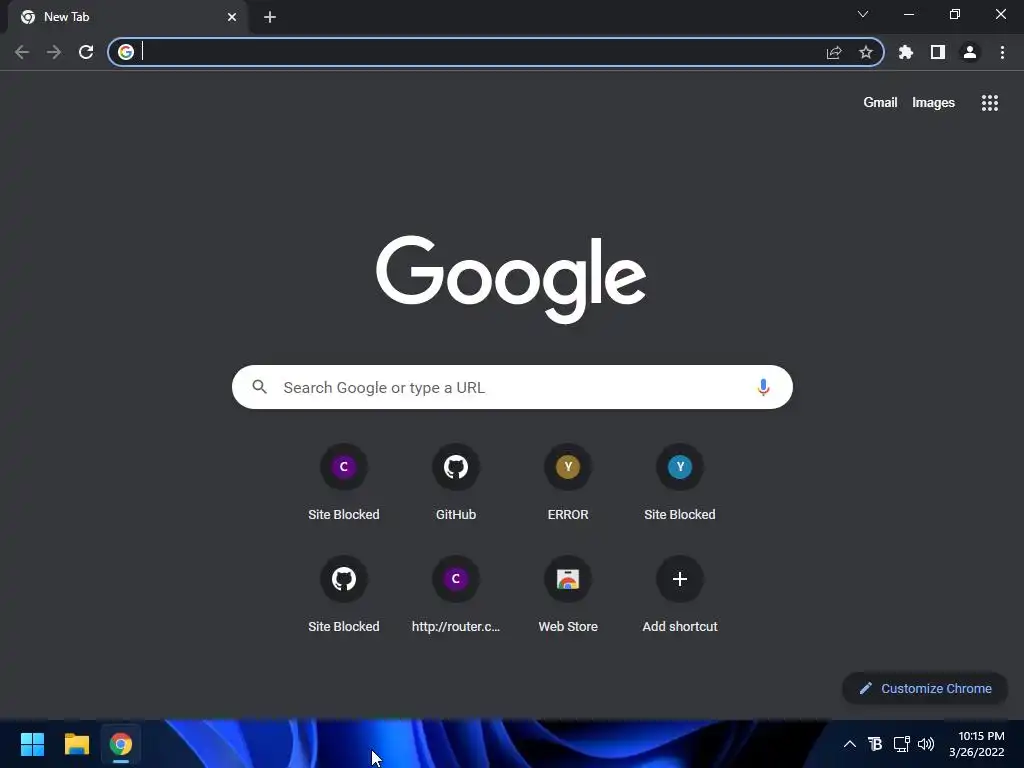This screenshot has height=768, width=1024.
Task: Open the volume speaker tray icon
Action: click(926, 744)
